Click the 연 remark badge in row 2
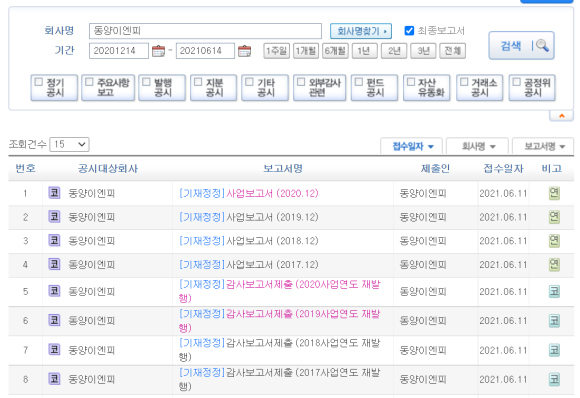The width and height of the screenshot is (580, 398). pos(554,217)
